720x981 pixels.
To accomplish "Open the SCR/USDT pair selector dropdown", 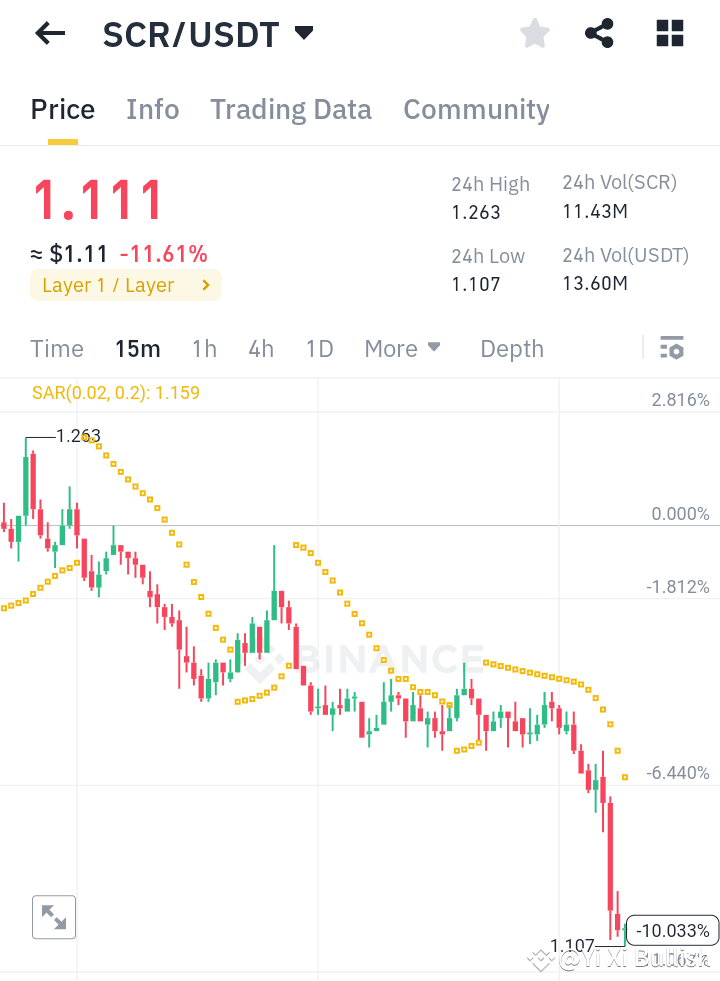I will (x=303, y=32).
